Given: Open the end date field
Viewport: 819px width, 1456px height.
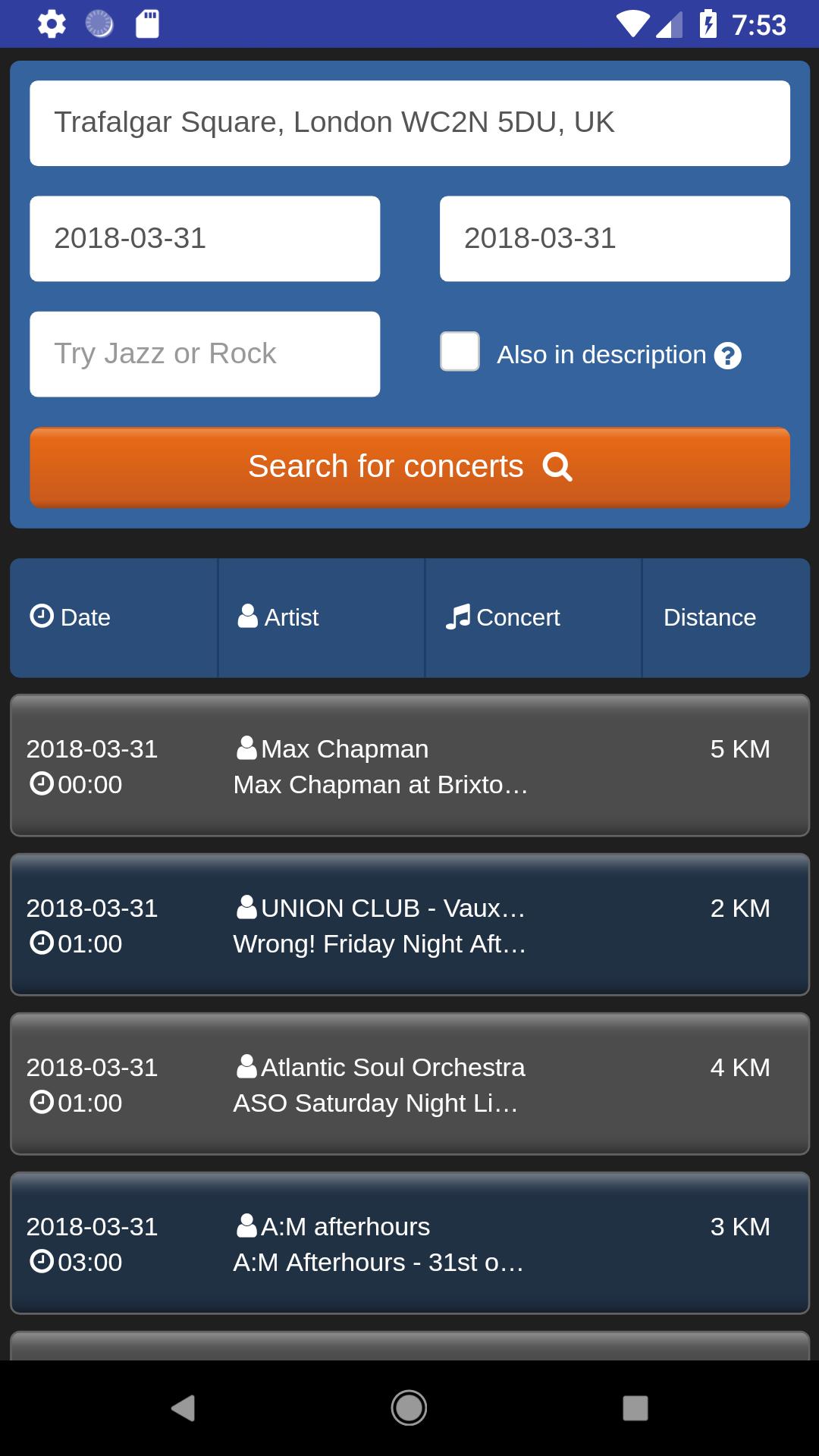Looking at the screenshot, I should (614, 239).
